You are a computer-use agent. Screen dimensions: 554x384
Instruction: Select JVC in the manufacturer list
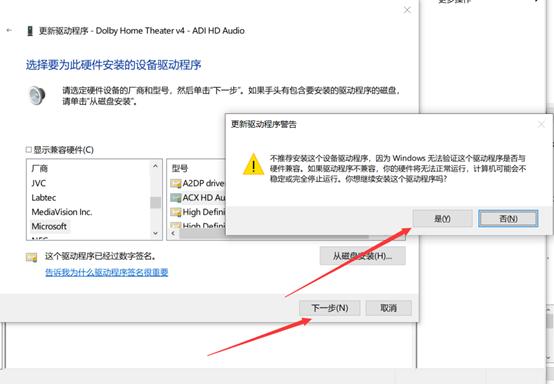[39, 183]
